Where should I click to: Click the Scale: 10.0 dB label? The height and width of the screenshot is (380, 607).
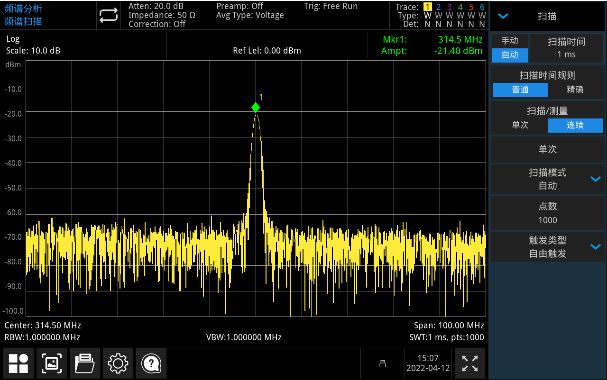coord(33,51)
